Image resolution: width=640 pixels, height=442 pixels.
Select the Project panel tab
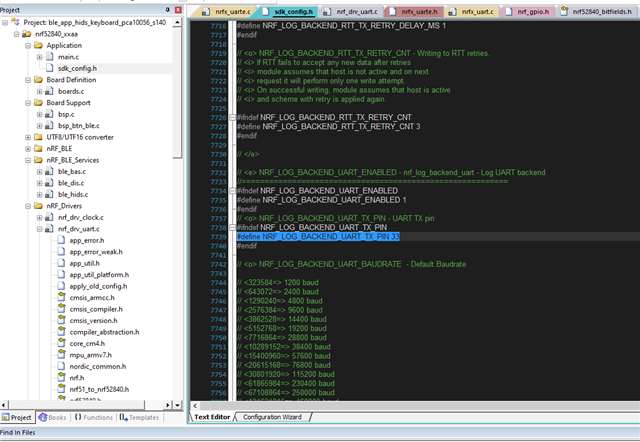pyautogui.click(x=17, y=418)
